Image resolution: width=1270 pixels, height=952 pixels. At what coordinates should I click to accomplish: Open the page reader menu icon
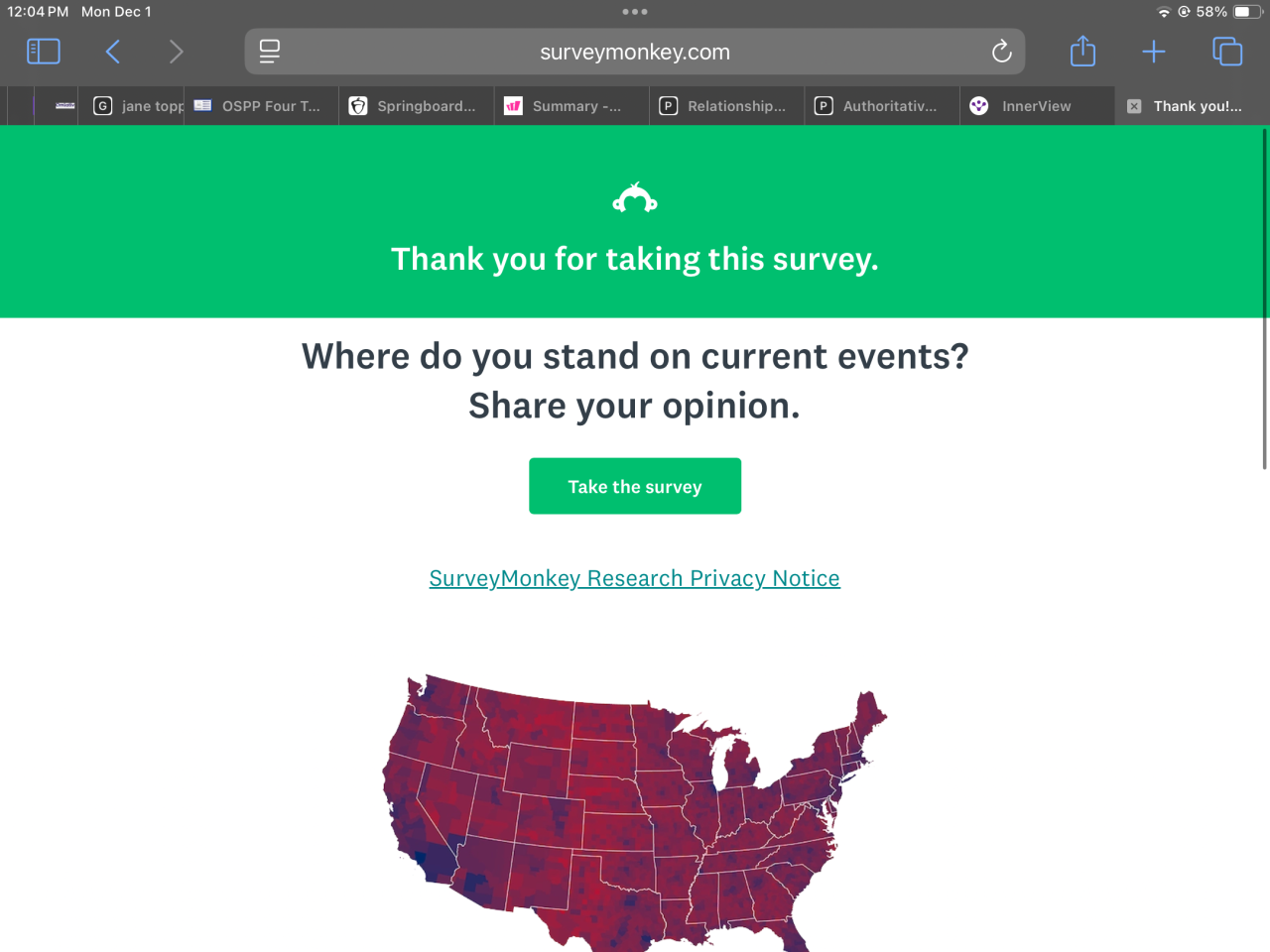[x=269, y=52]
